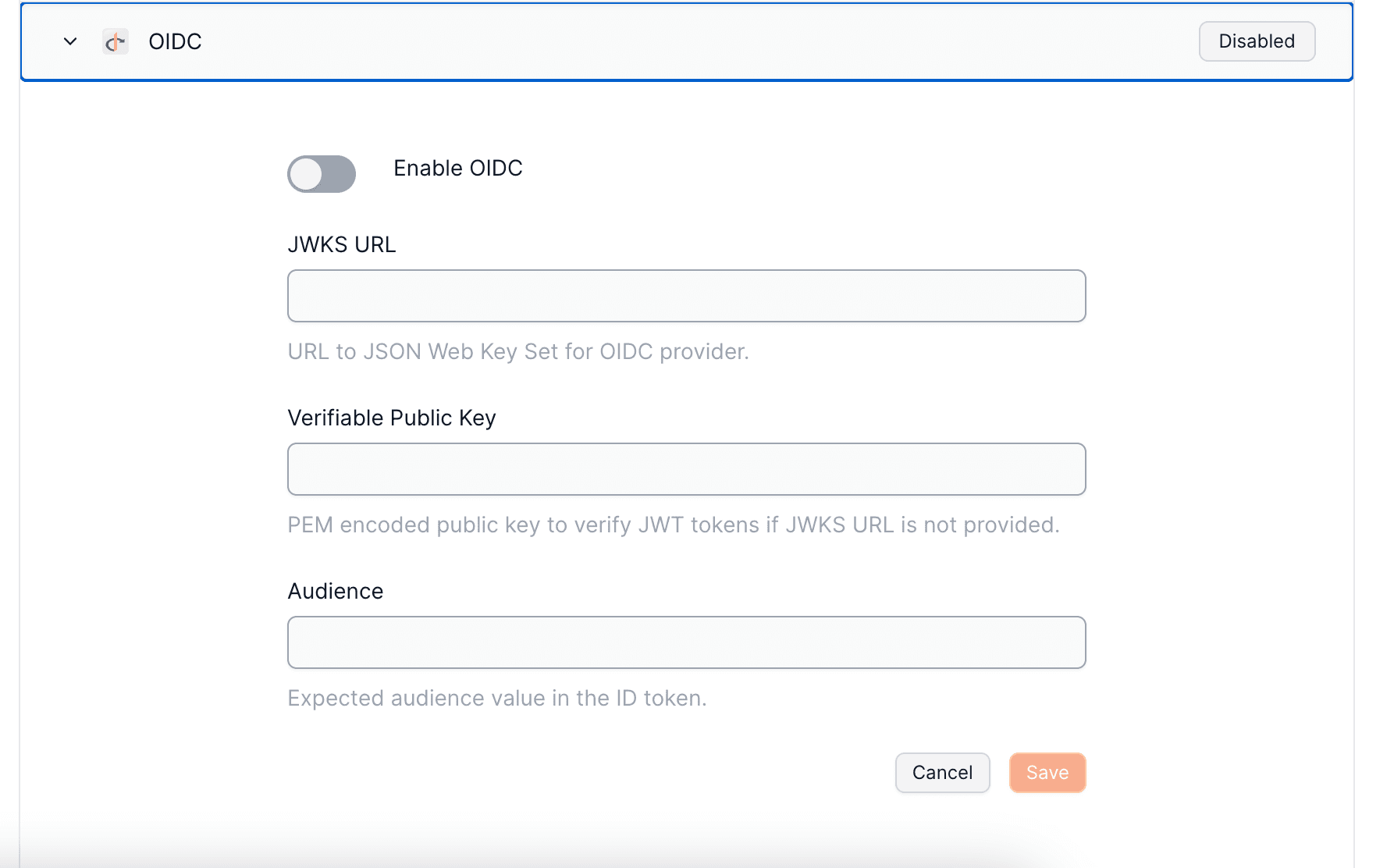Viewport: 1394px width, 868px height.
Task: Click the Enable OIDC label text
Action: tap(458, 168)
